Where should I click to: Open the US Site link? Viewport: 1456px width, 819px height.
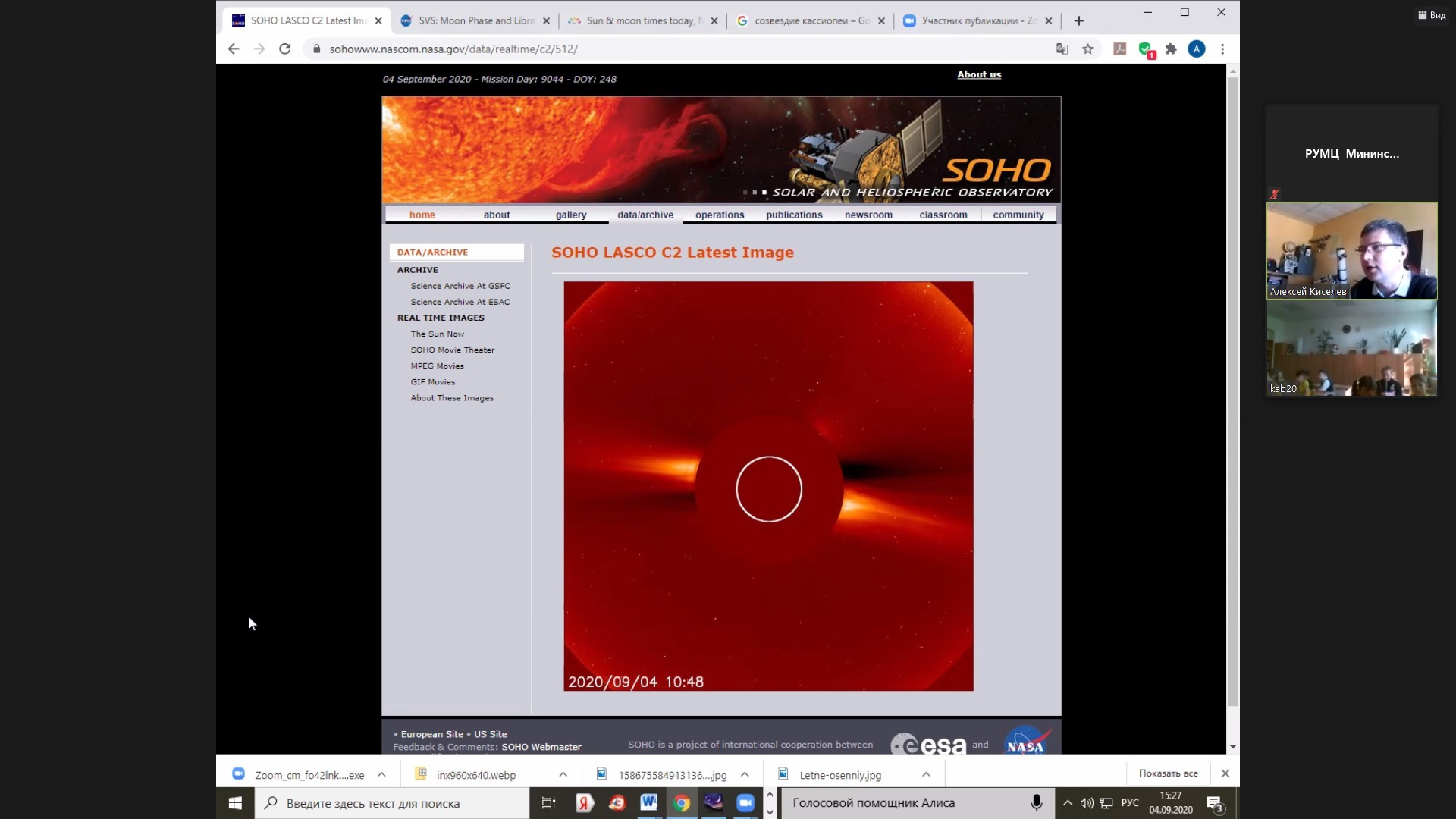[x=491, y=734]
